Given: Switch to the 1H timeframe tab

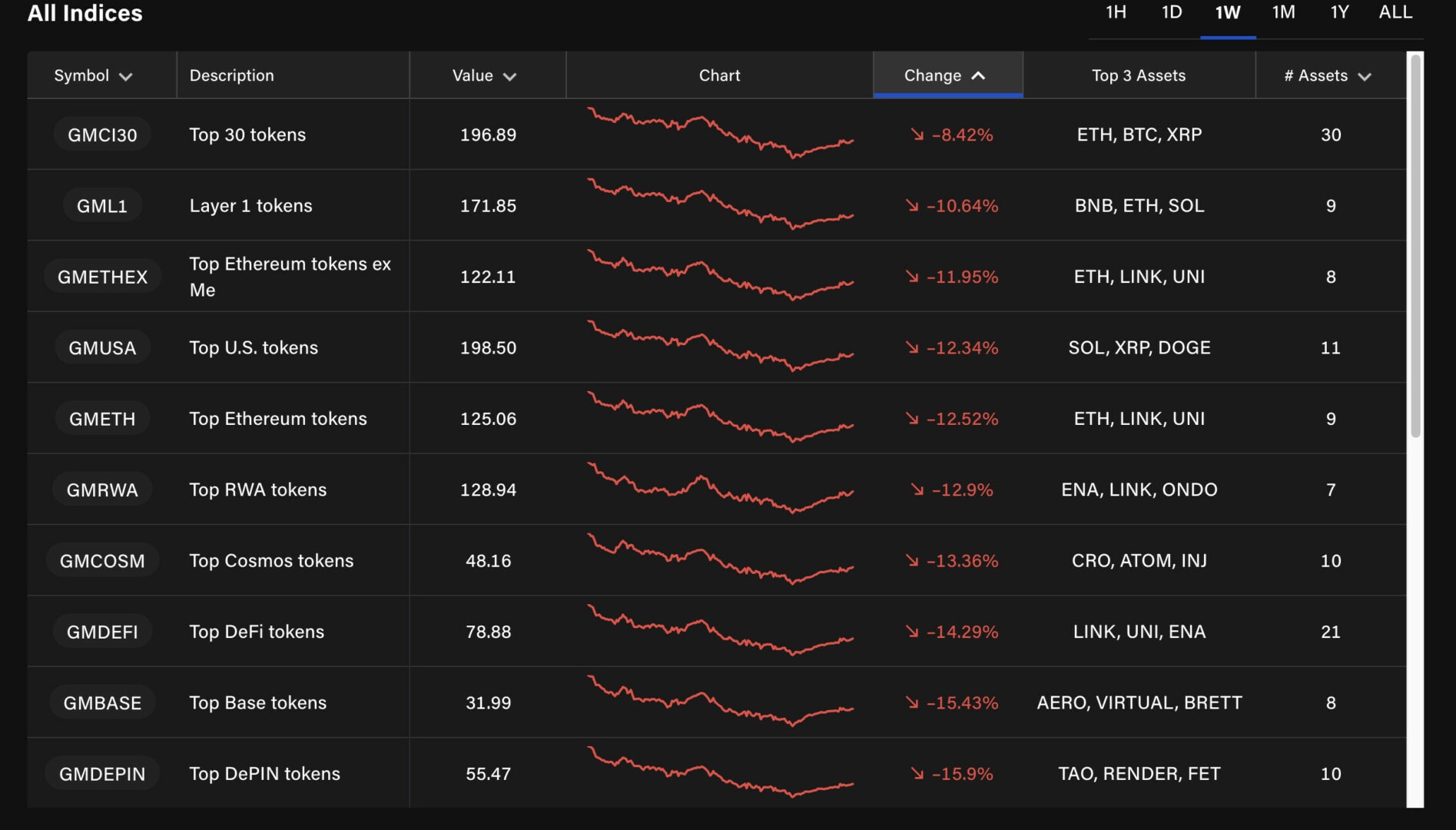Looking at the screenshot, I should [1116, 12].
